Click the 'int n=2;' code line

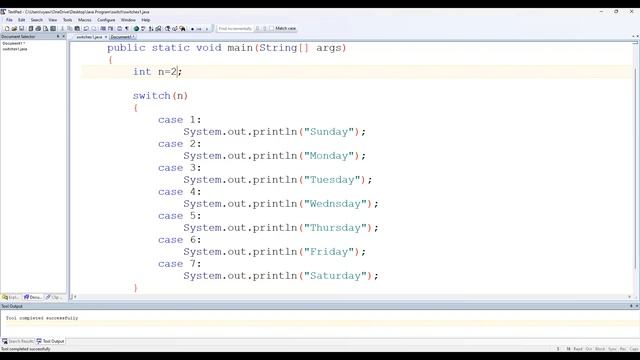(x=157, y=72)
